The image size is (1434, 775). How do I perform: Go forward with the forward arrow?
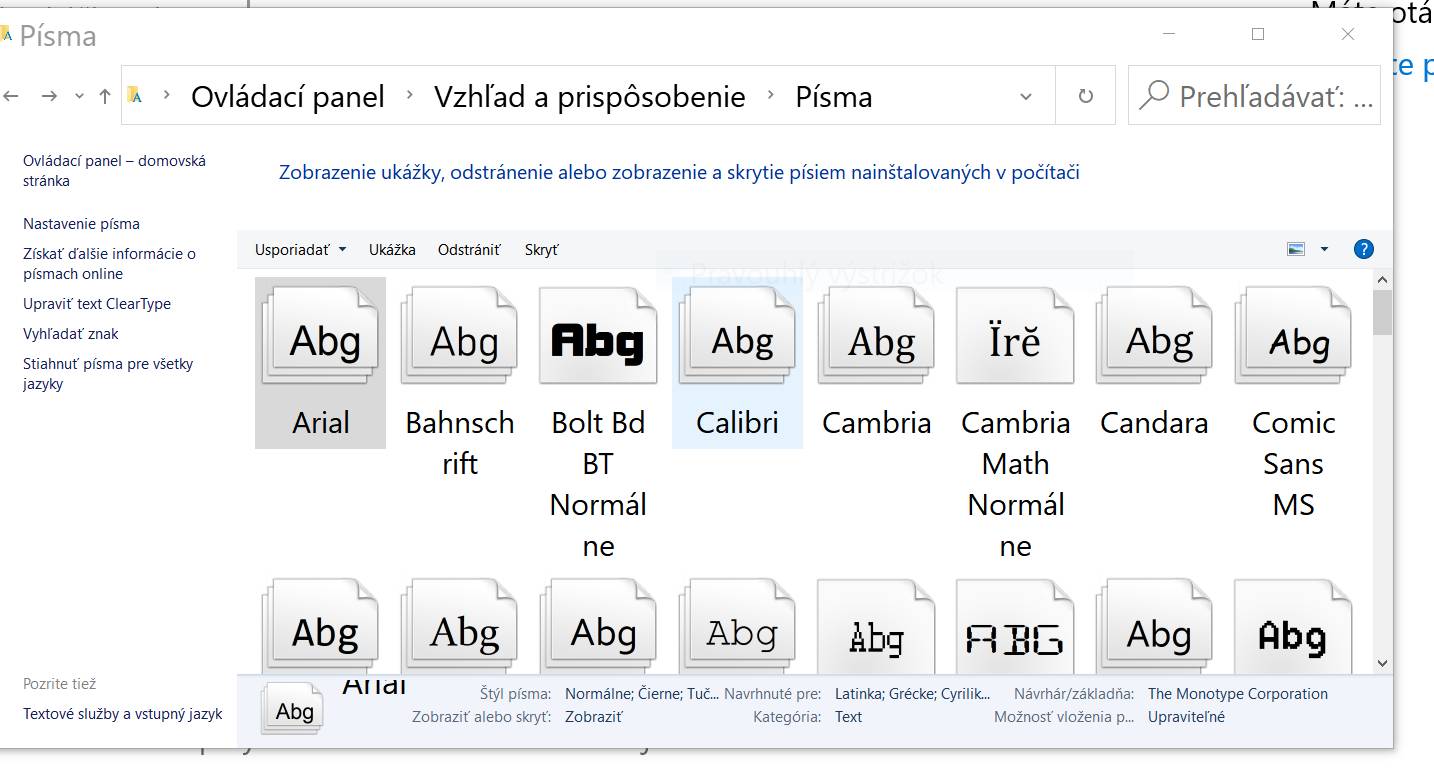49,96
